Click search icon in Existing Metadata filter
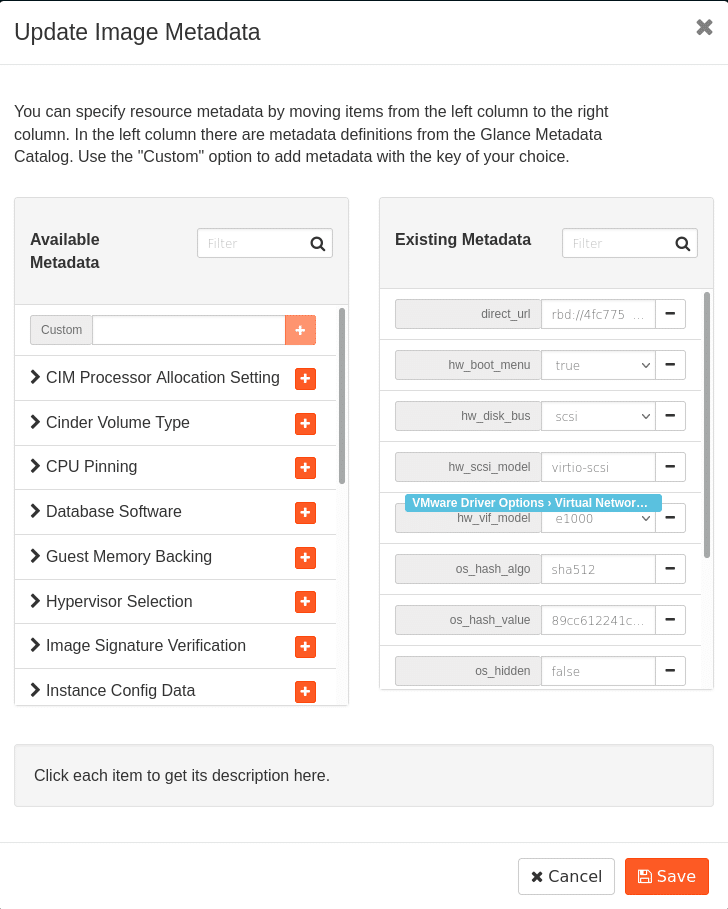Image resolution: width=728 pixels, height=909 pixels. [x=683, y=243]
